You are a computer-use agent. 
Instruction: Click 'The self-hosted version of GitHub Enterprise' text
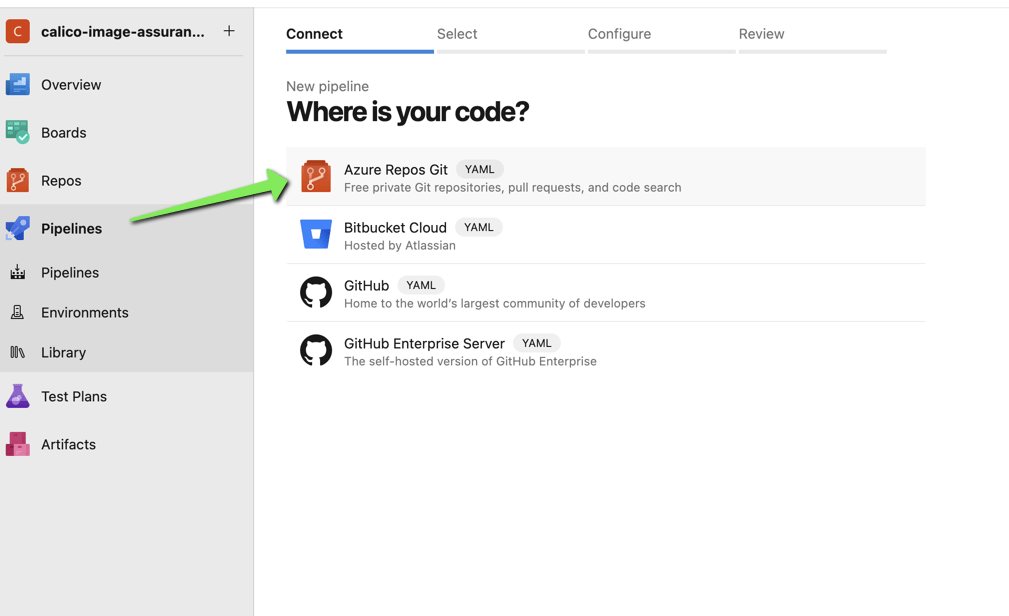(470, 362)
